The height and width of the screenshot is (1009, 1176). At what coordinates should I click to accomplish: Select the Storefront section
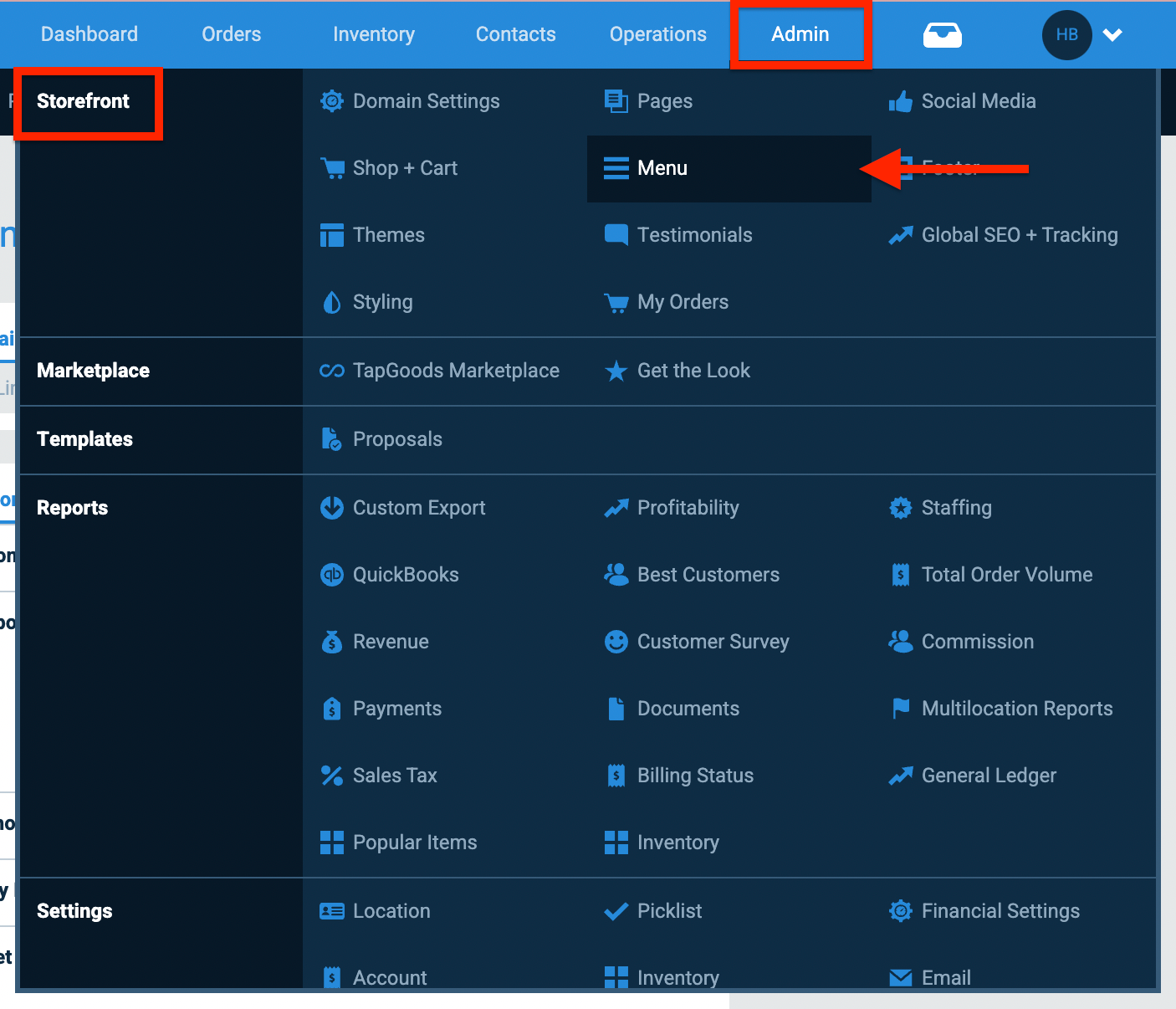tap(83, 100)
